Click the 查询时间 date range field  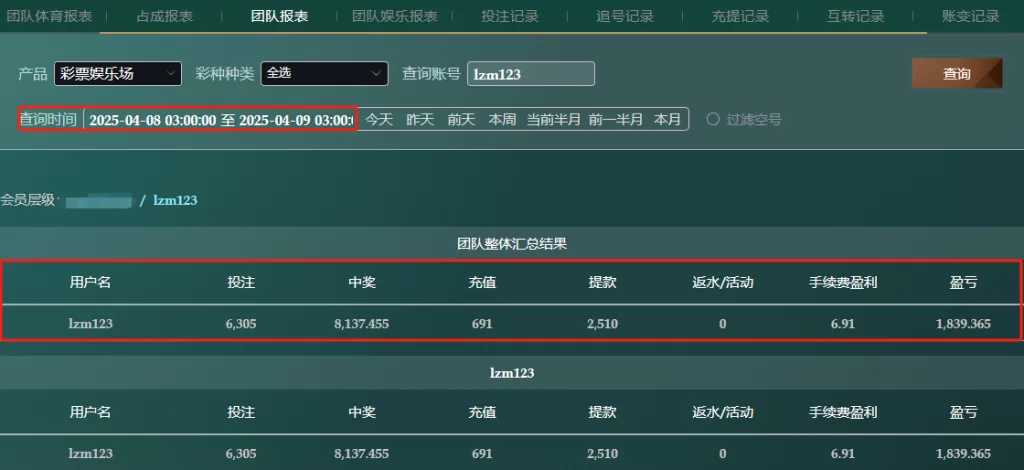(x=220, y=120)
